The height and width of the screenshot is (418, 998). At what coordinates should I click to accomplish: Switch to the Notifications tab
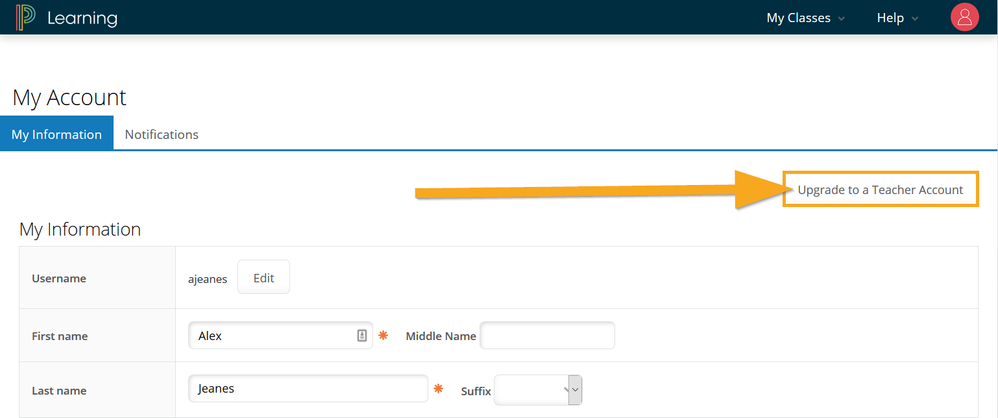[162, 134]
